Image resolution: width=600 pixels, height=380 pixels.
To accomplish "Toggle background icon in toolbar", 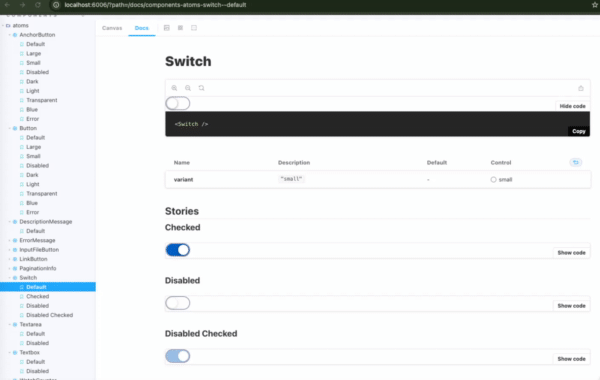I will (x=166, y=28).
